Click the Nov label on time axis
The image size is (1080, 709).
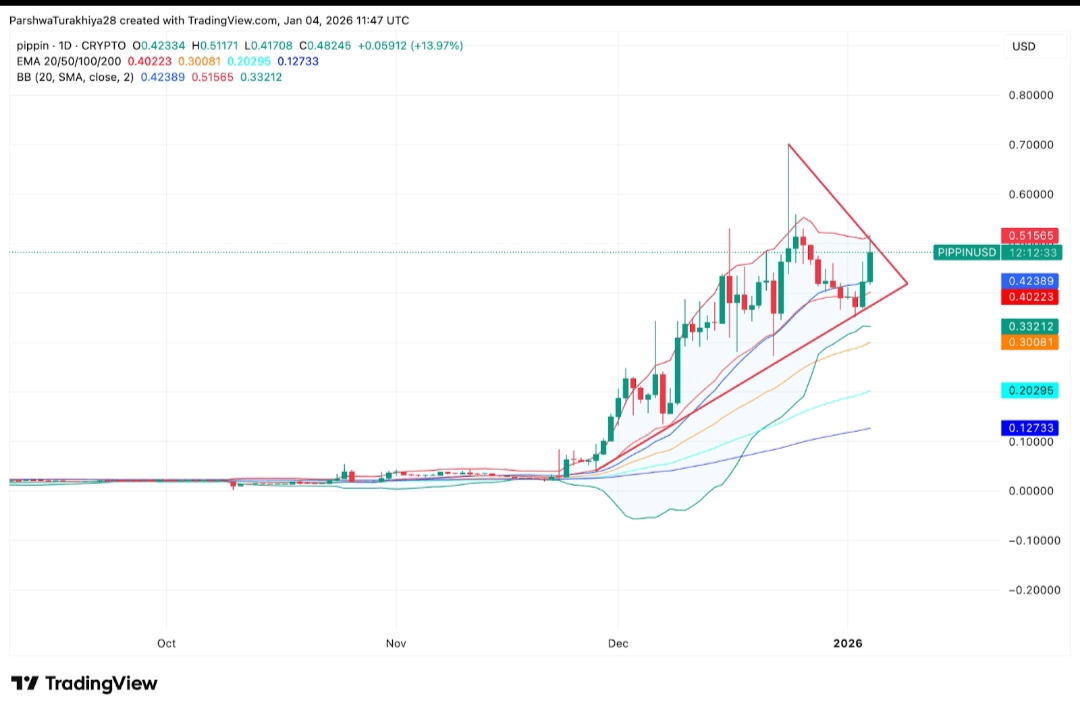coord(396,643)
